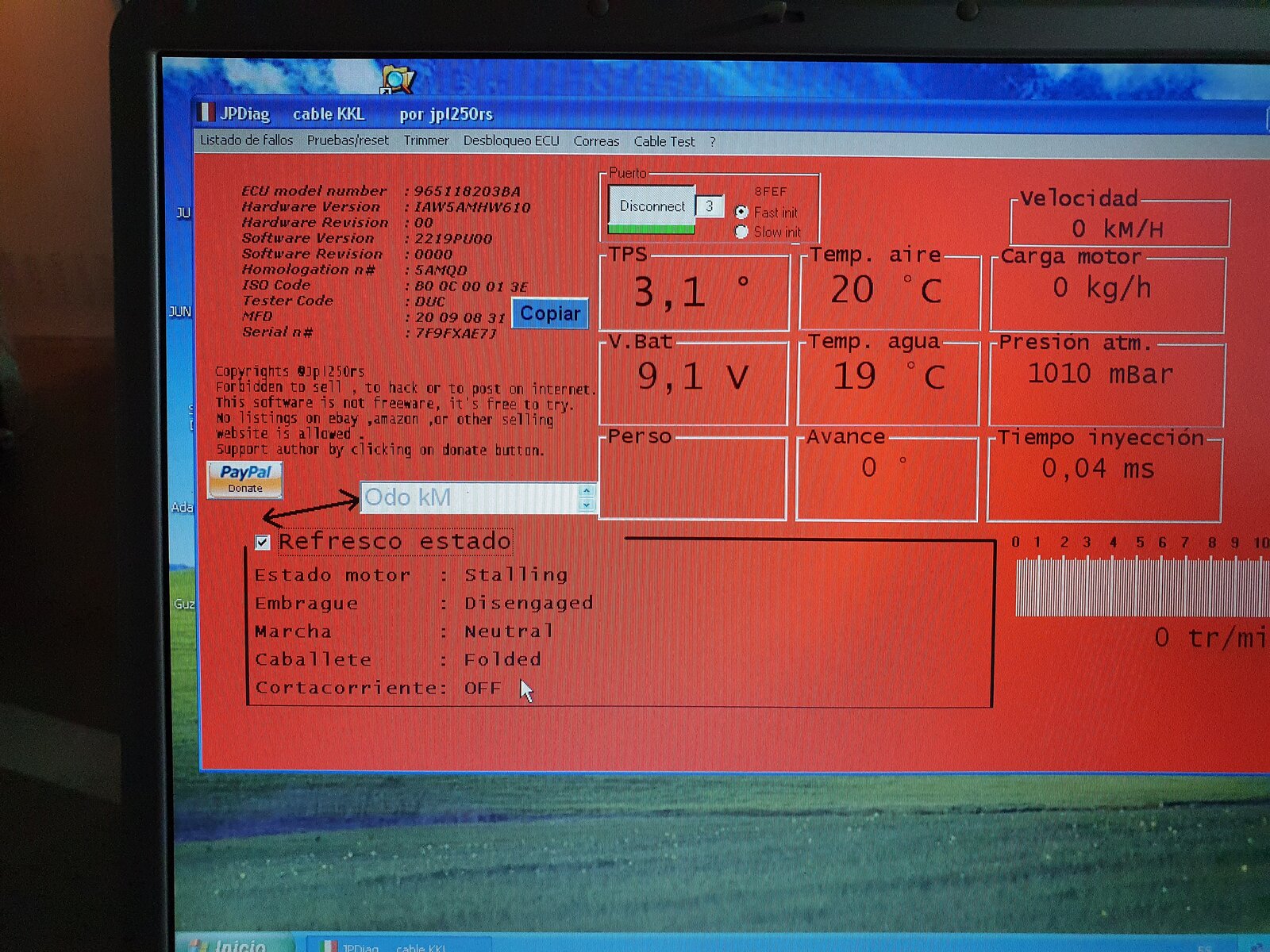This screenshot has height=952, width=1270.
Task: Click the 8FEF code in Puerto group
Action: click(770, 192)
